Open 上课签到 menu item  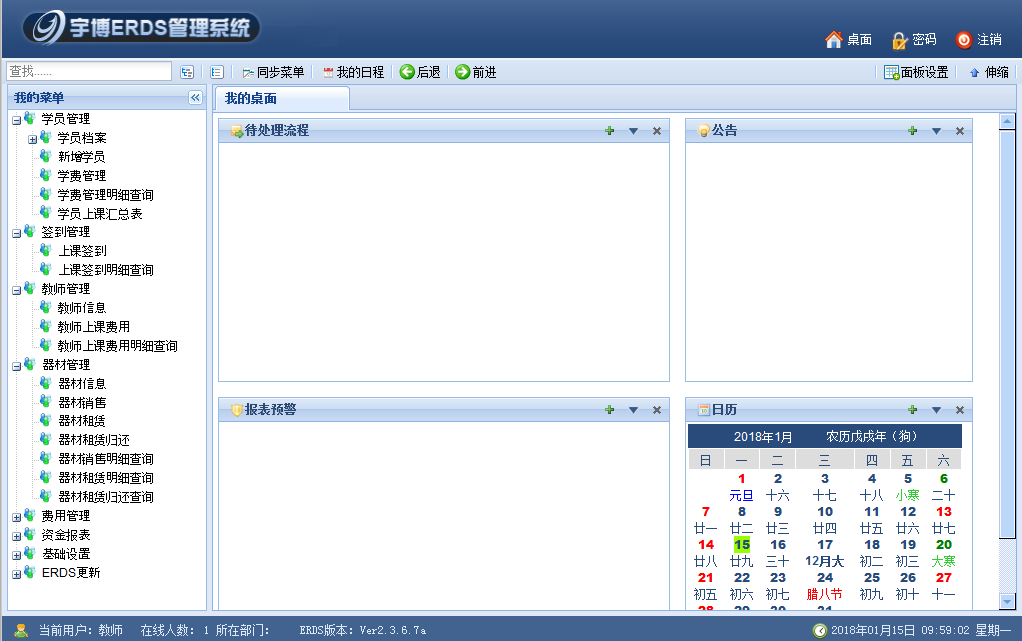click(x=82, y=251)
